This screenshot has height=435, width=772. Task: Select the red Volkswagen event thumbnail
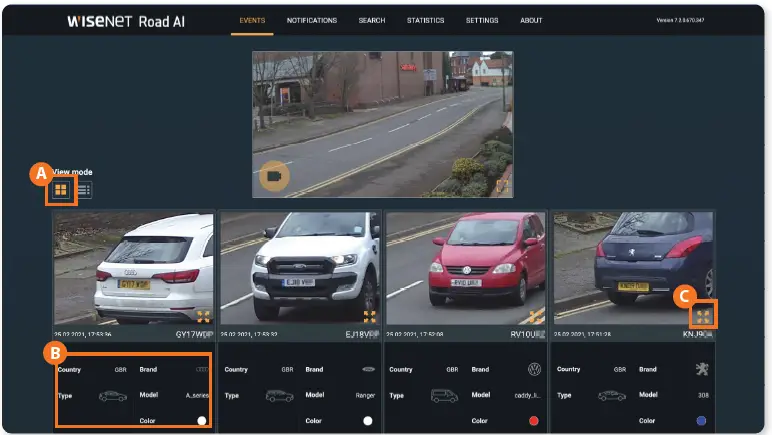(466, 268)
